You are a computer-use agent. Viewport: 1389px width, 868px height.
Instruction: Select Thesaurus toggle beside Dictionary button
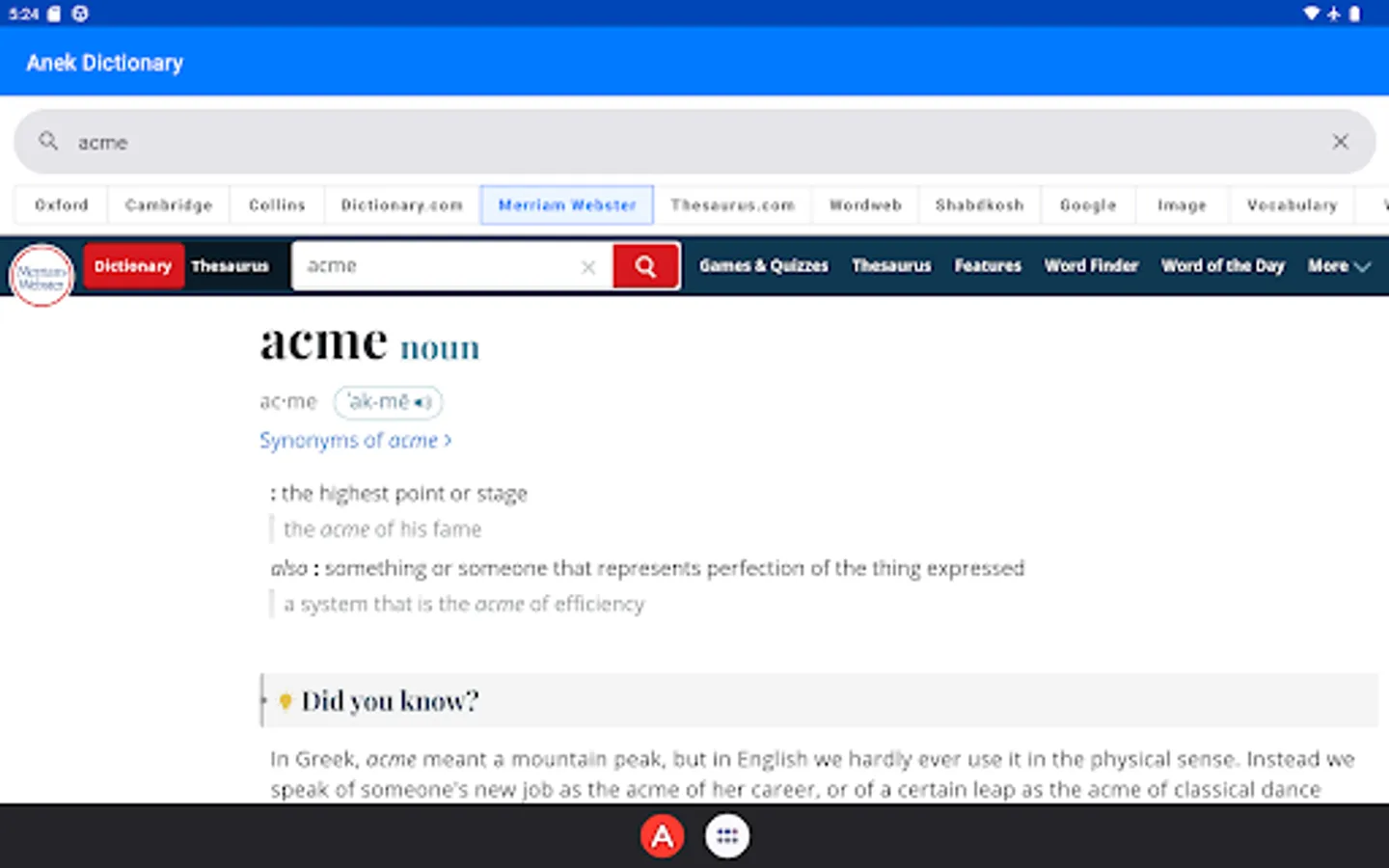pos(230,266)
